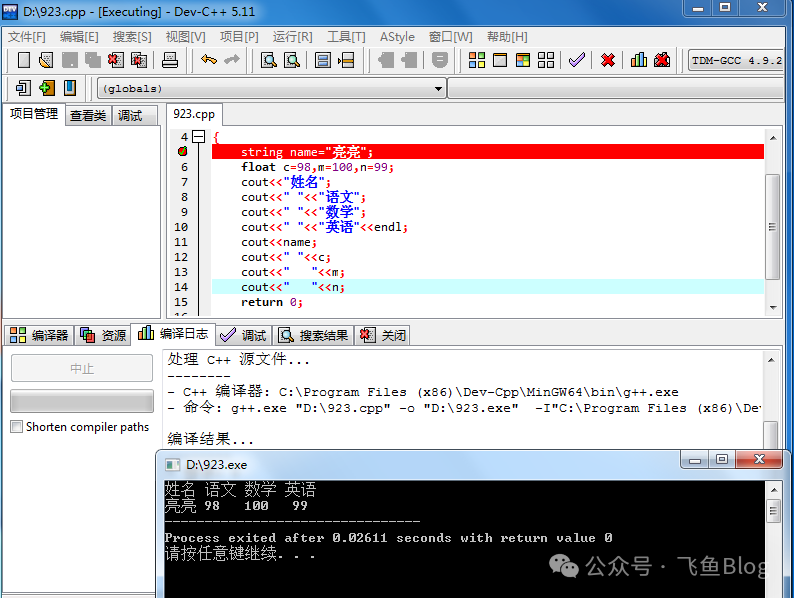Click the Delete profiling information icon

[x=662, y=60]
